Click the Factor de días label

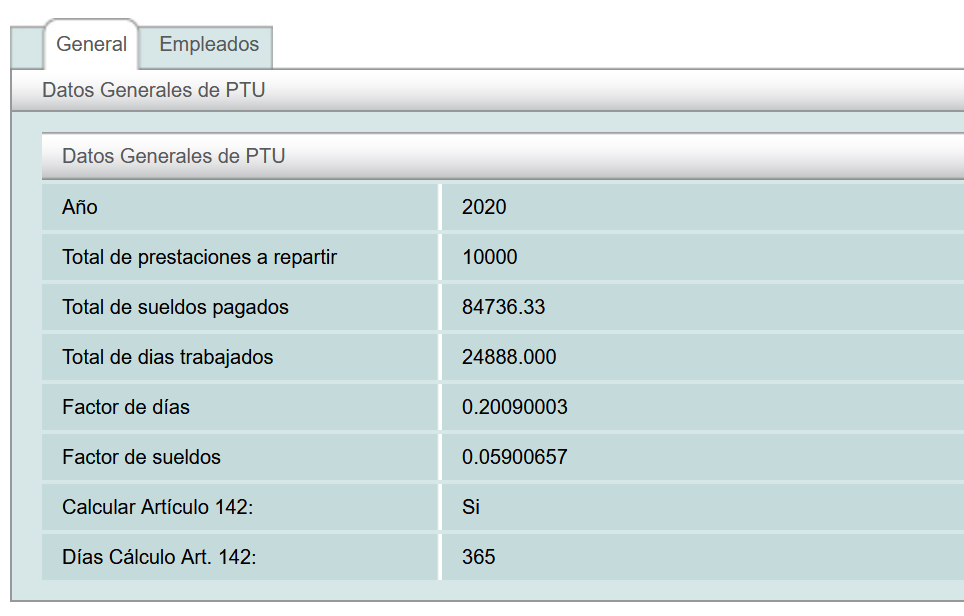126,407
